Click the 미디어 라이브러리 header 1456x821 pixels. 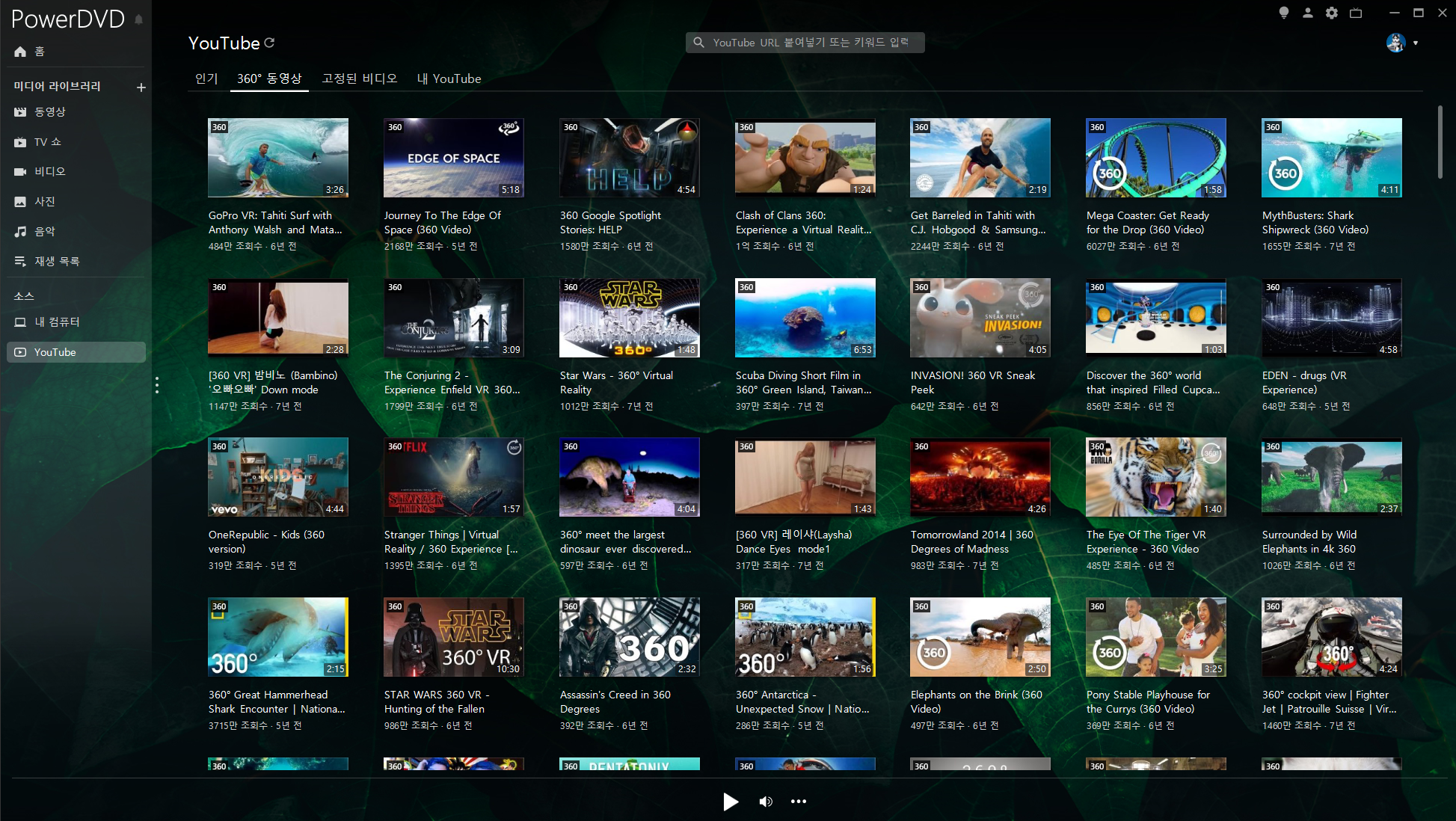(57, 86)
